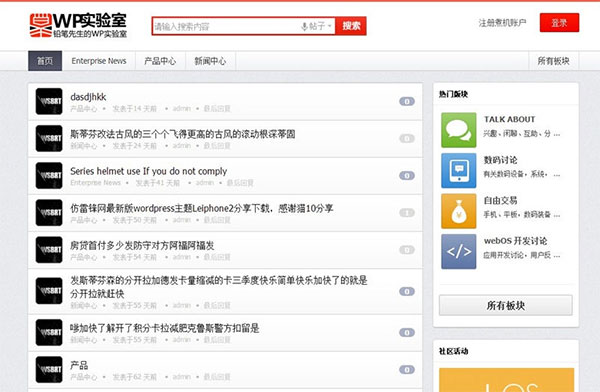Viewport: 600px width, 392px height.
Task: Open the 自由交易 orange money bag icon
Action: pos(458,211)
